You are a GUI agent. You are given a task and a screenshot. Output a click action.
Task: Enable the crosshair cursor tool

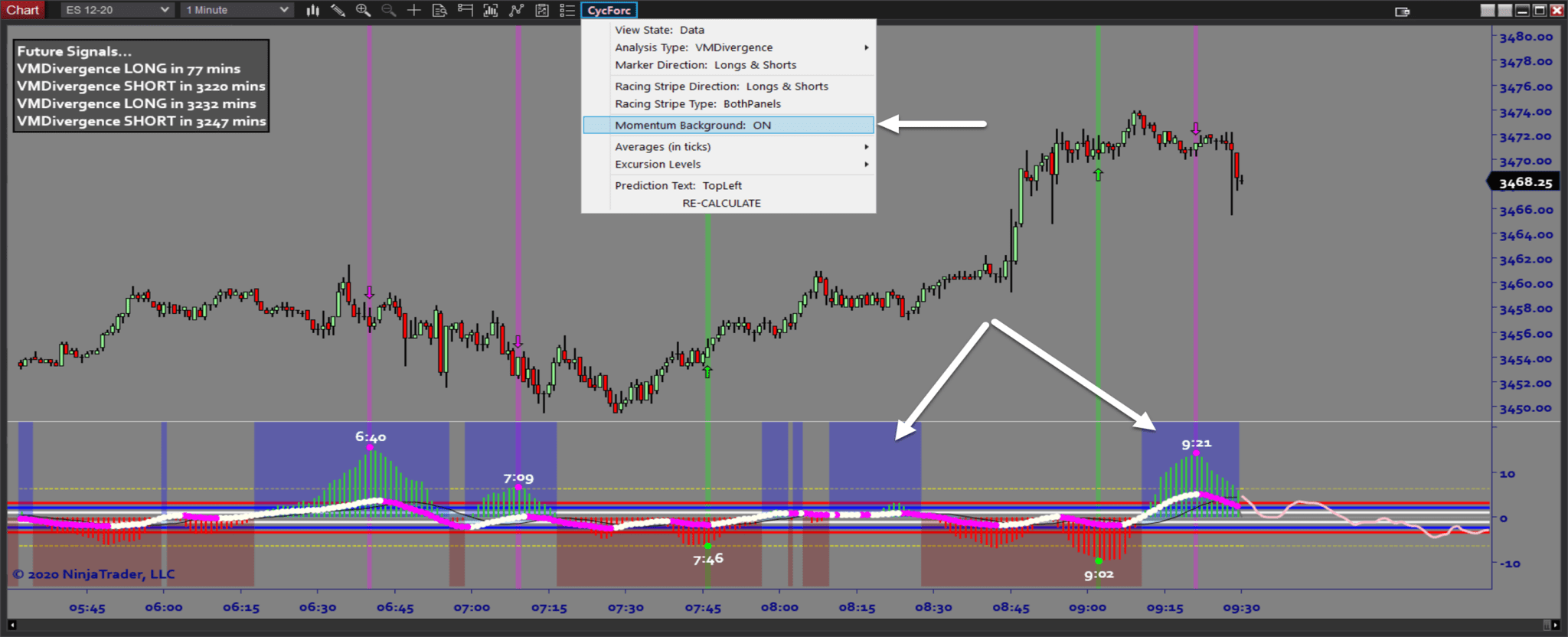pos(413,10)
